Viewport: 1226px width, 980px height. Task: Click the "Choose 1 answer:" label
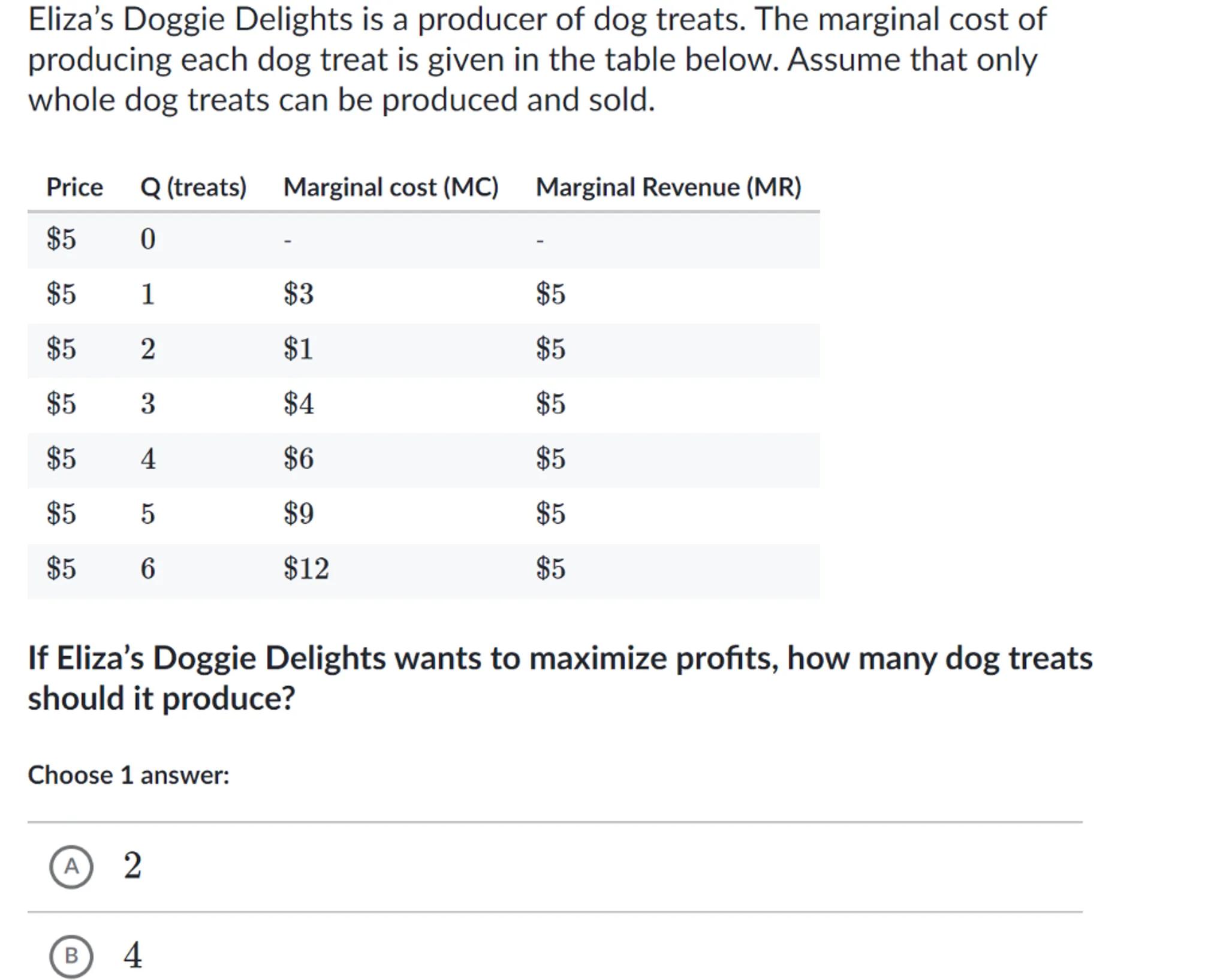128,775
